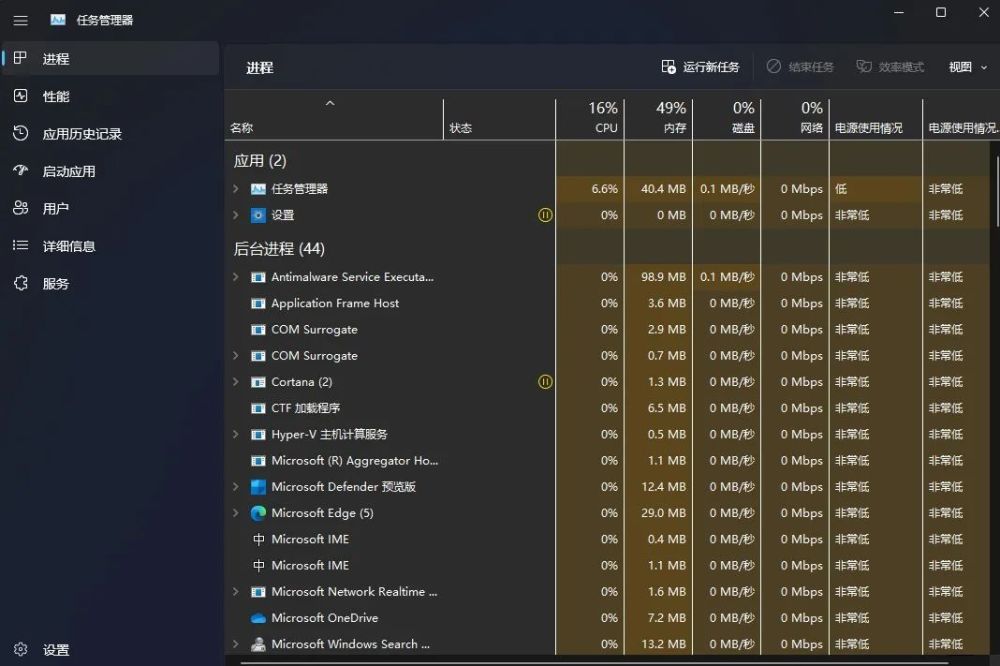
Task: Open the 视图 view dropdown
Action: 967,67
